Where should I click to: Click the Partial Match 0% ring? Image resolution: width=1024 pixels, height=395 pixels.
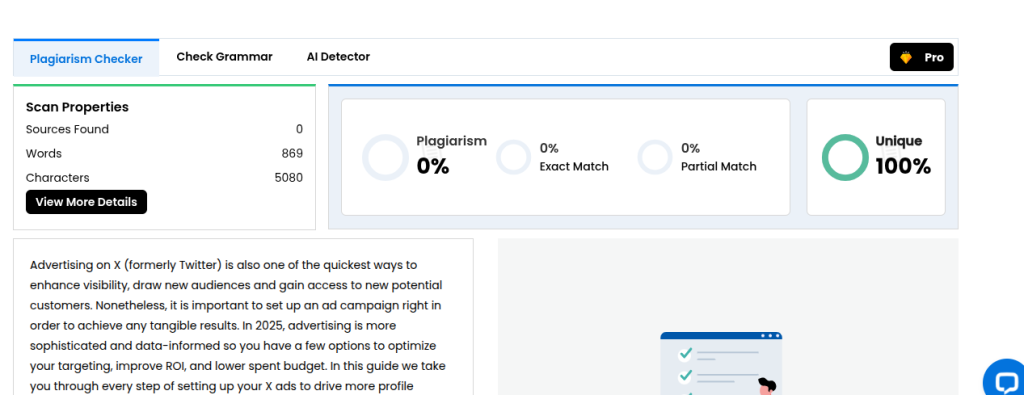[655, 157]
